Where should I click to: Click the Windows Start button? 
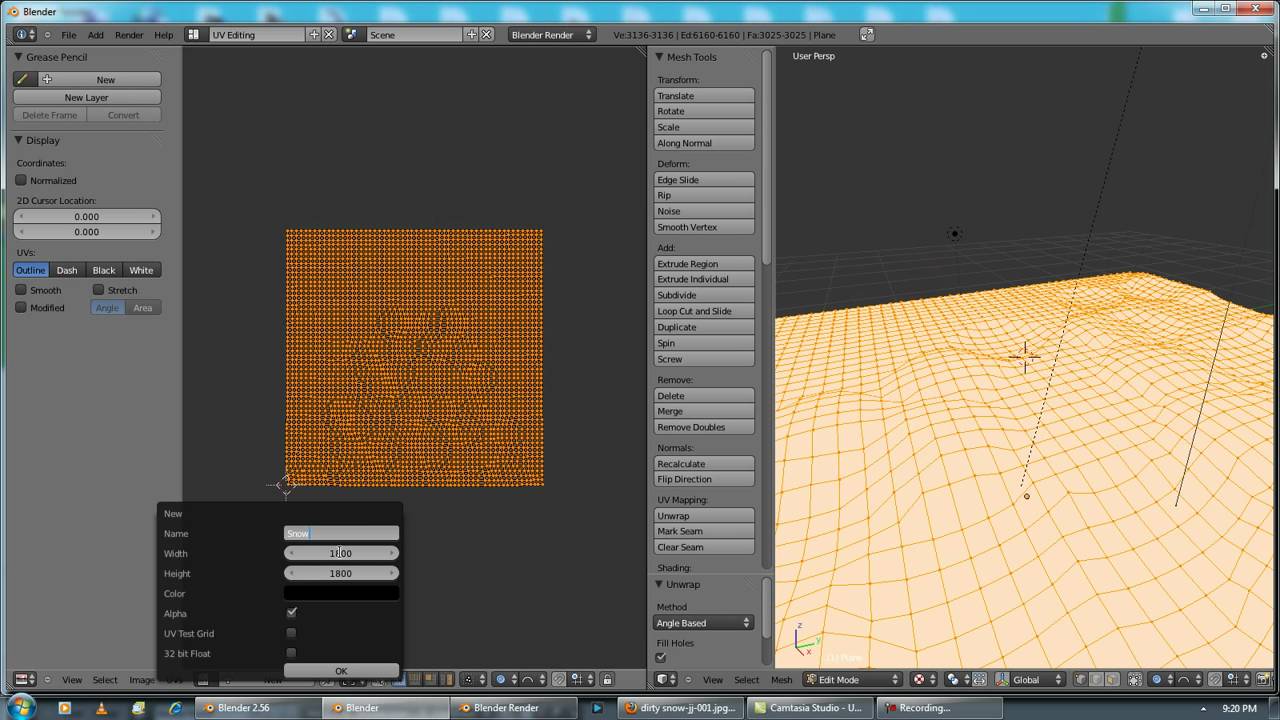pos(20,707)
